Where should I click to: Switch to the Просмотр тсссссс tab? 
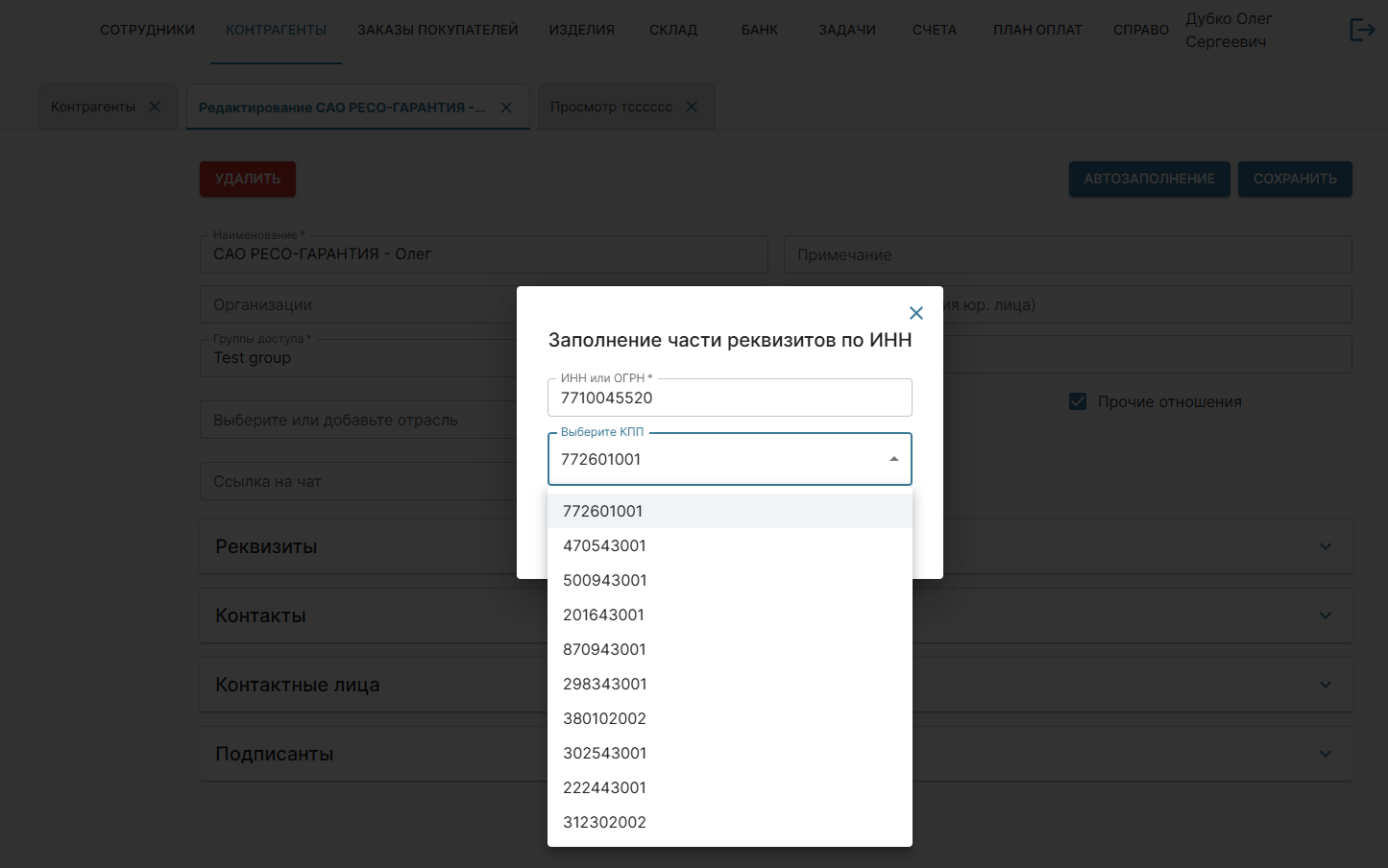(x=611, y=107)
